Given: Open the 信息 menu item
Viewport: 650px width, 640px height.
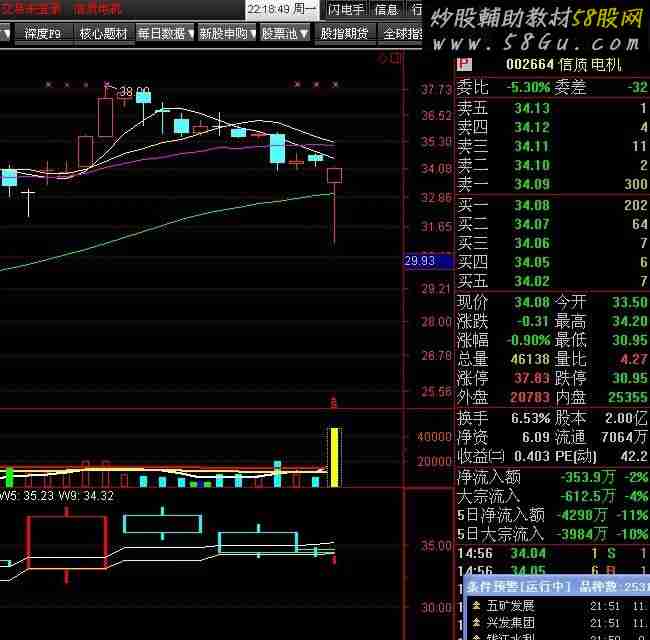Looking at the screenshot, I should (386, 9).
